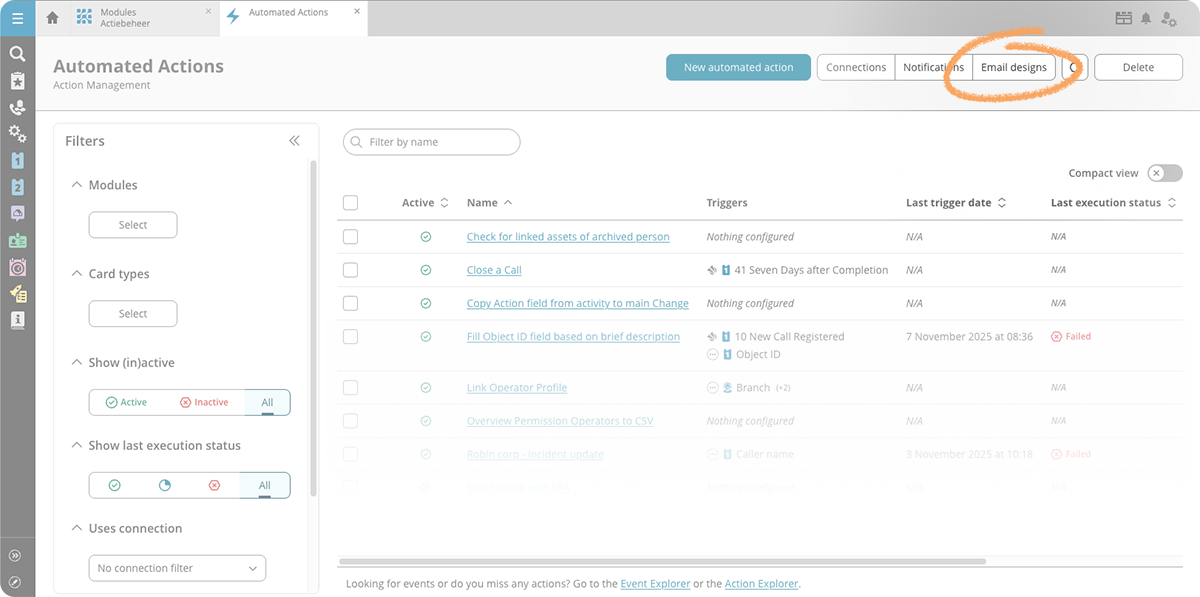Click the phone caller icon in sidebar
Viewport: 1200px width, 597px height.
17,107
